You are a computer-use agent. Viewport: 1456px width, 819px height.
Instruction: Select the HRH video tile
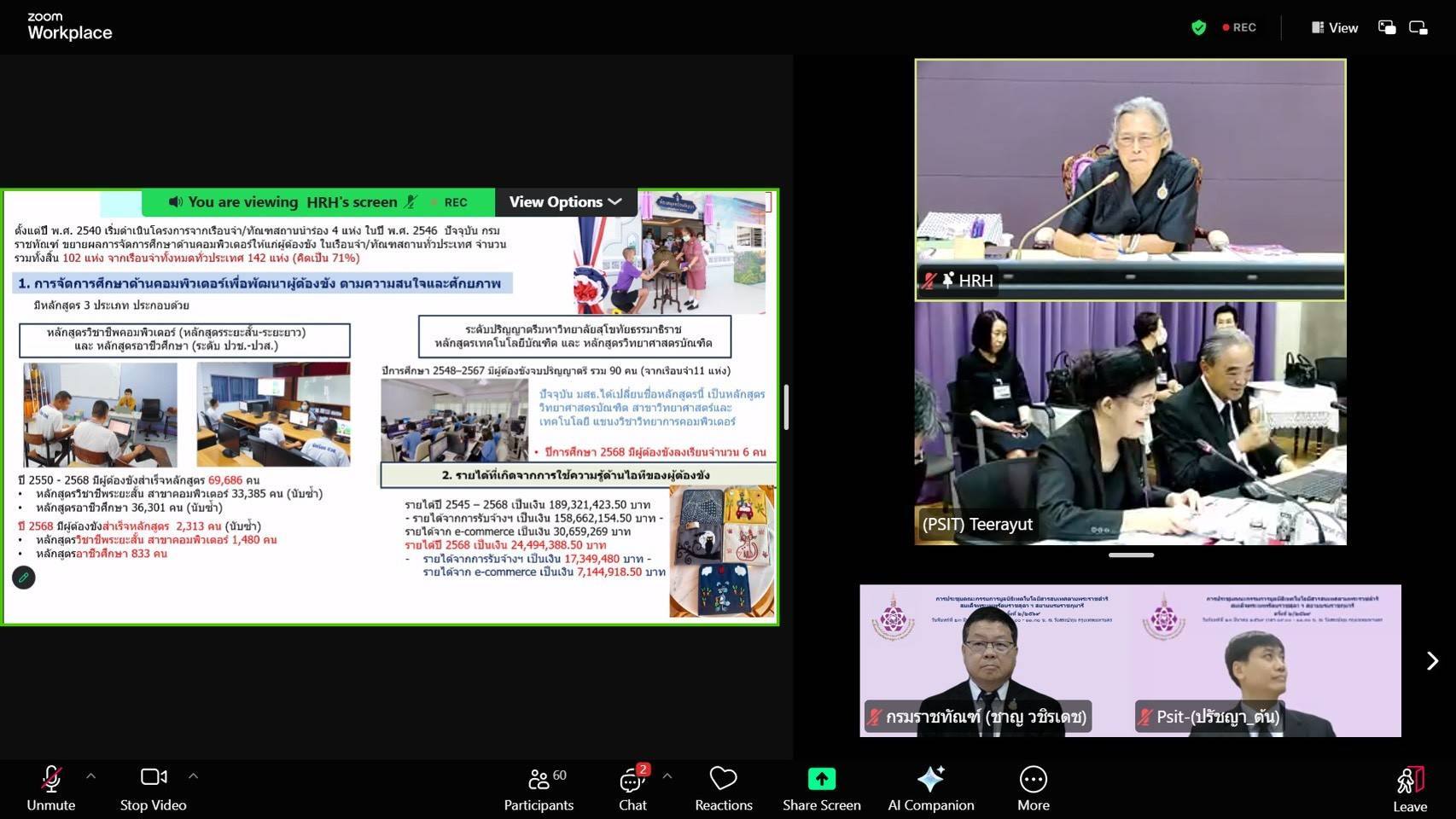1130,179
